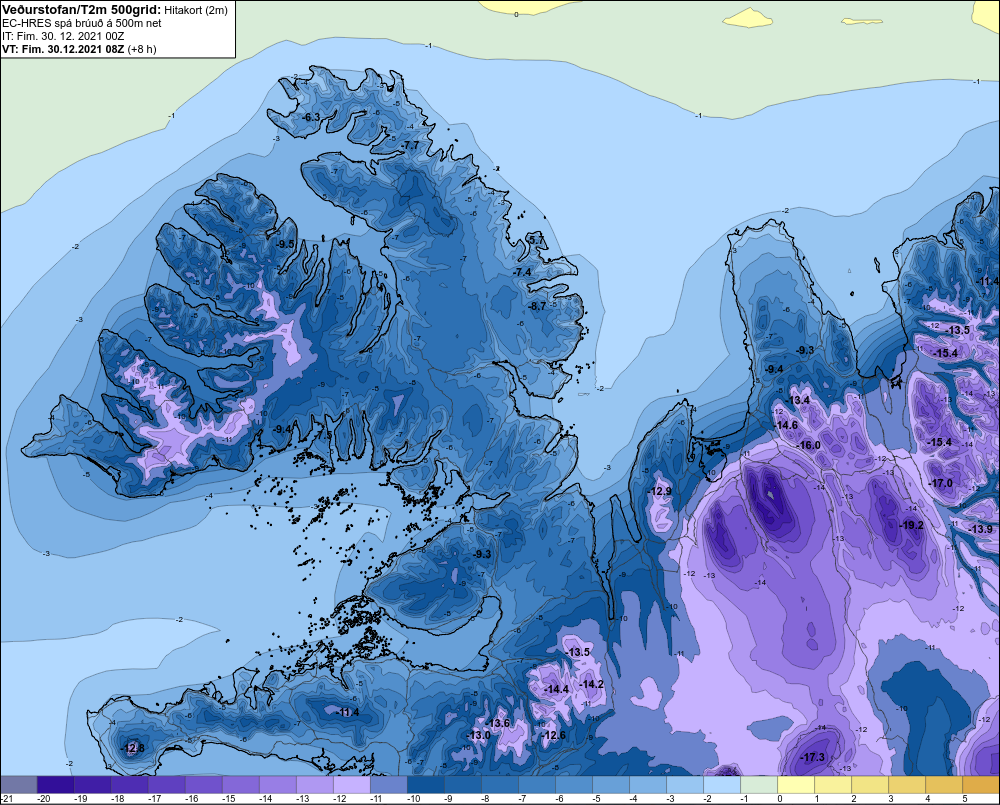Click the -7.7 temperature label

click(x=411, y=145)
